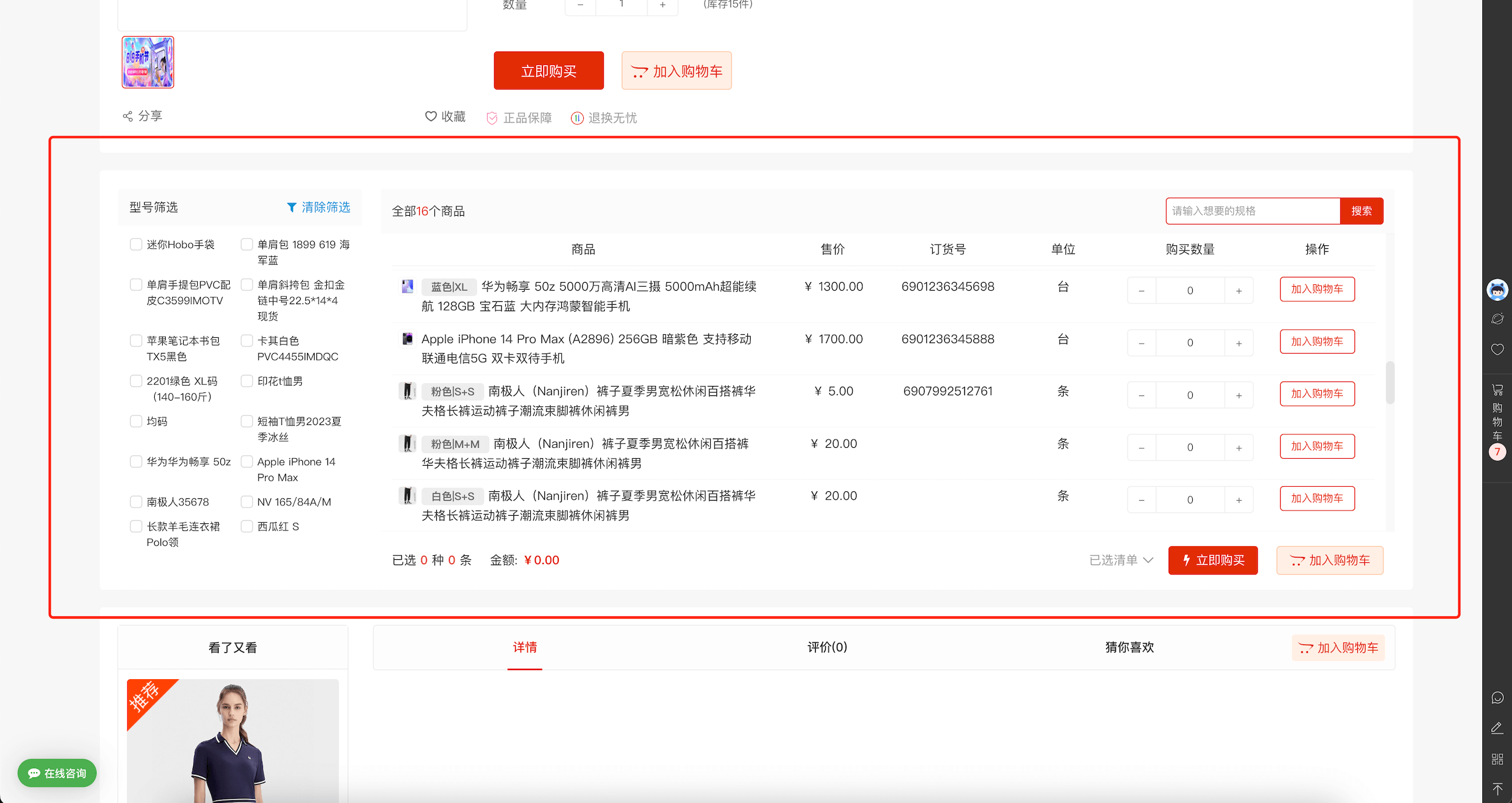
Task: Click the red 搜索 button
Action: [x=1361, y=210]
